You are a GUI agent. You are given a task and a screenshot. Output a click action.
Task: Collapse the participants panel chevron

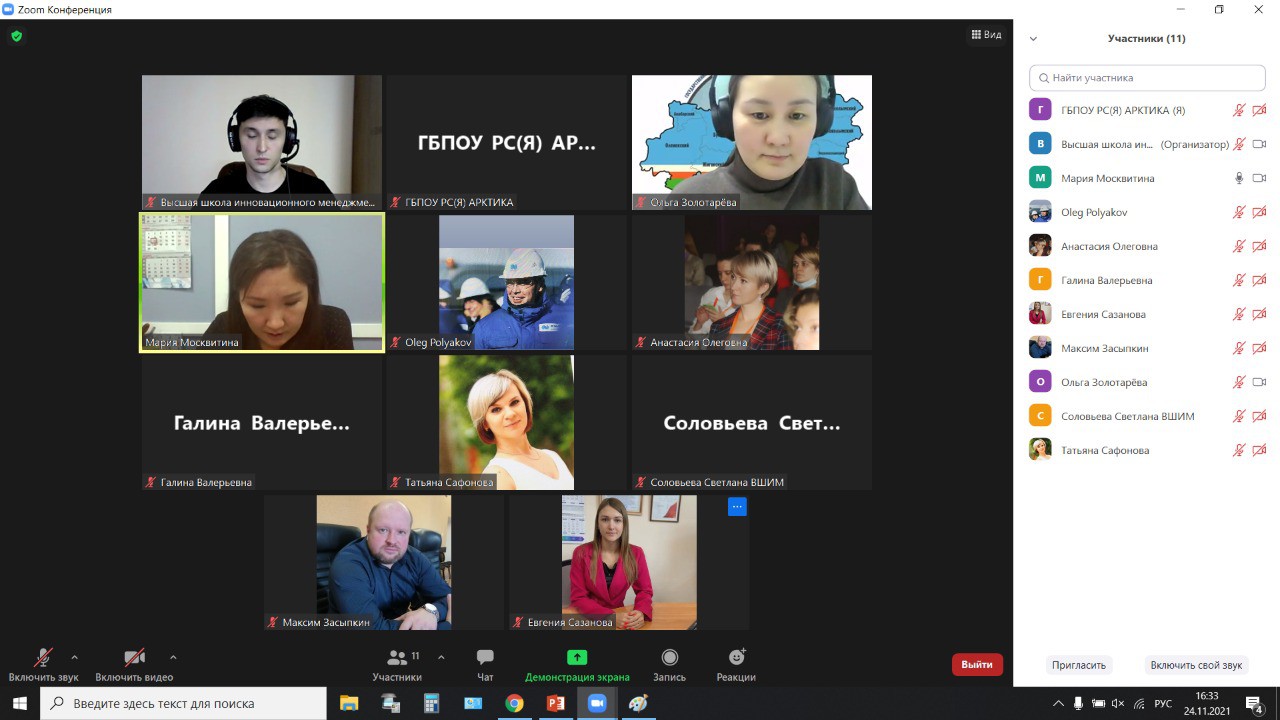tap(1033, 39)
